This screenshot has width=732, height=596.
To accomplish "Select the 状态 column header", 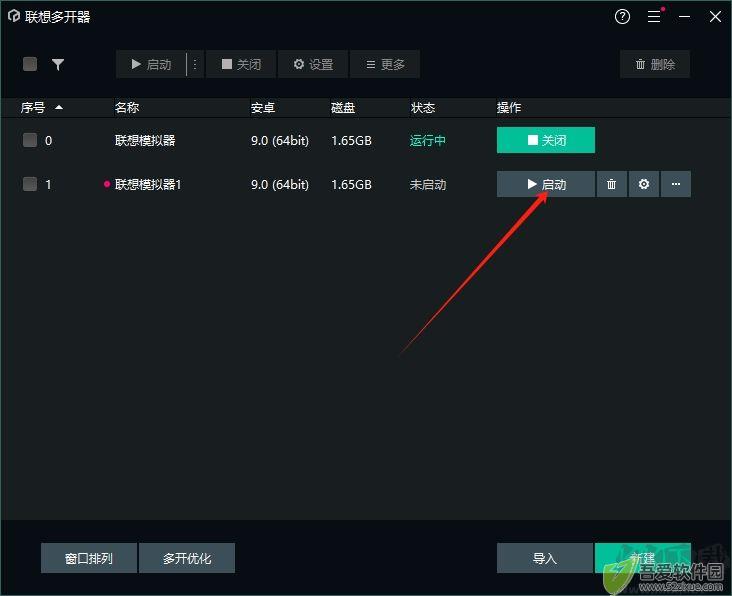I will point(423,108).
